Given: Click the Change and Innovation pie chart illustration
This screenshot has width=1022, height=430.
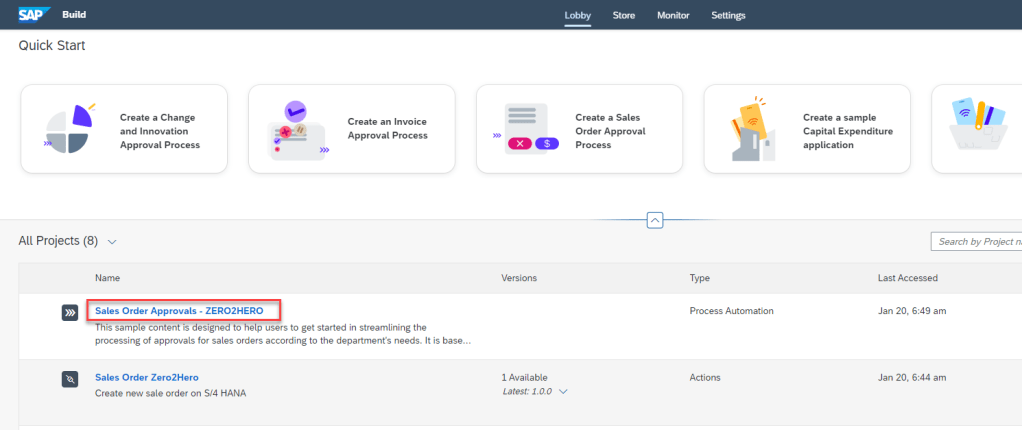Looking at the screenshot, I should tap(68, 130).
